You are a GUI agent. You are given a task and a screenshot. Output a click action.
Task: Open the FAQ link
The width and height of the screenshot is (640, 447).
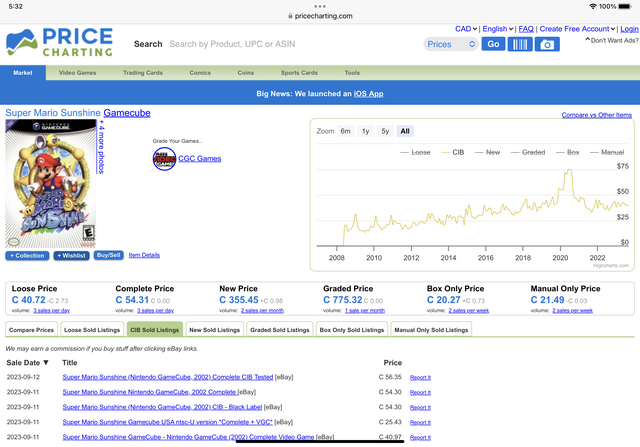(526, 29)
